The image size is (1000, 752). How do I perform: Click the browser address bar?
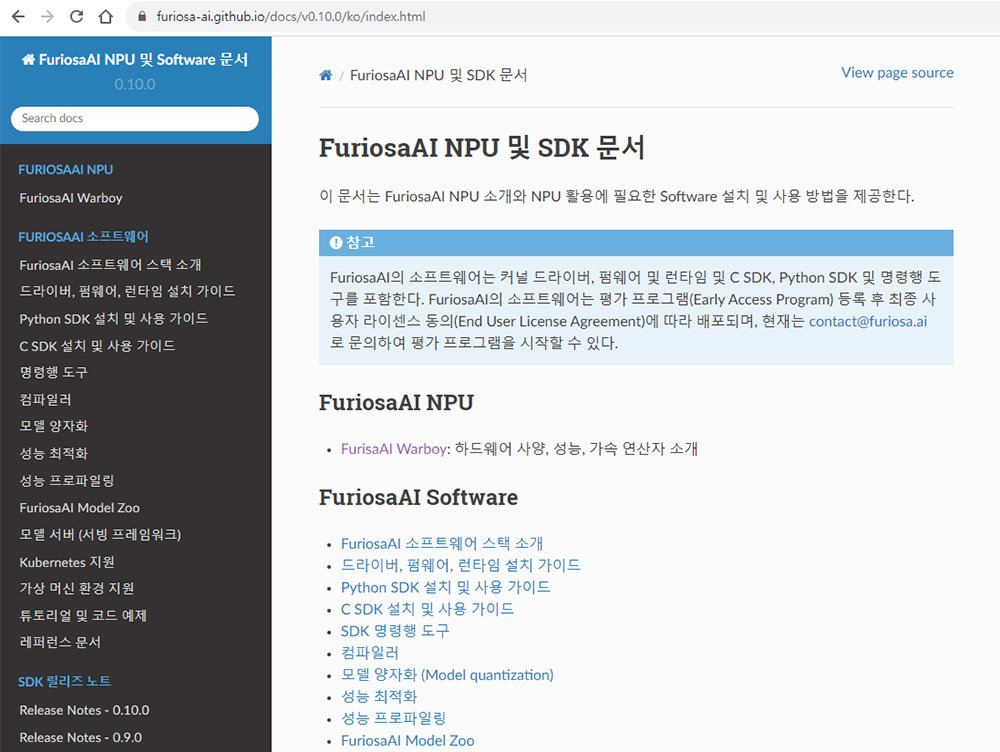[x=300, y=16]
